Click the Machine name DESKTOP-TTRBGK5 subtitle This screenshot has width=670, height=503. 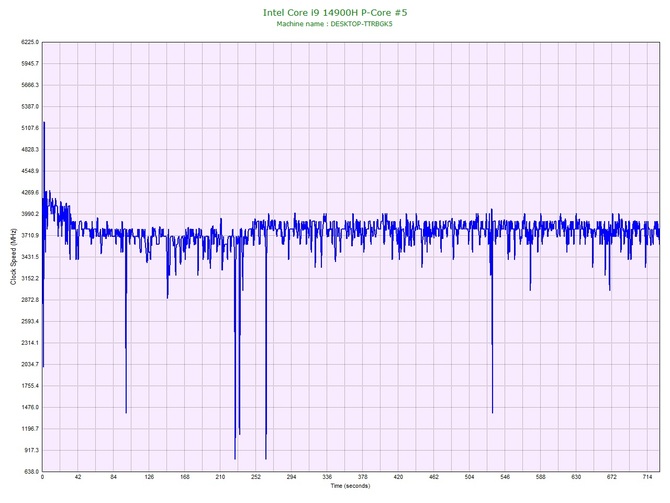[334, 24]
